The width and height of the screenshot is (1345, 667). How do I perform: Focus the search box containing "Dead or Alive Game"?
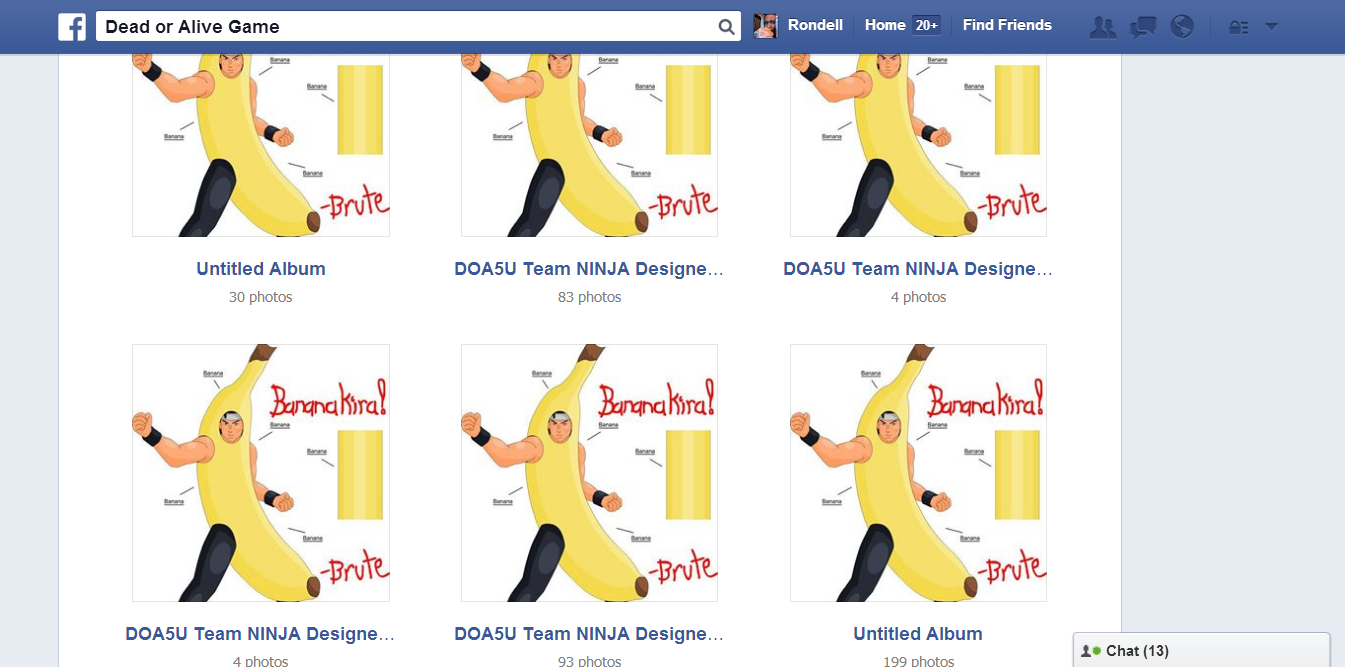click(x=418, y=27)
